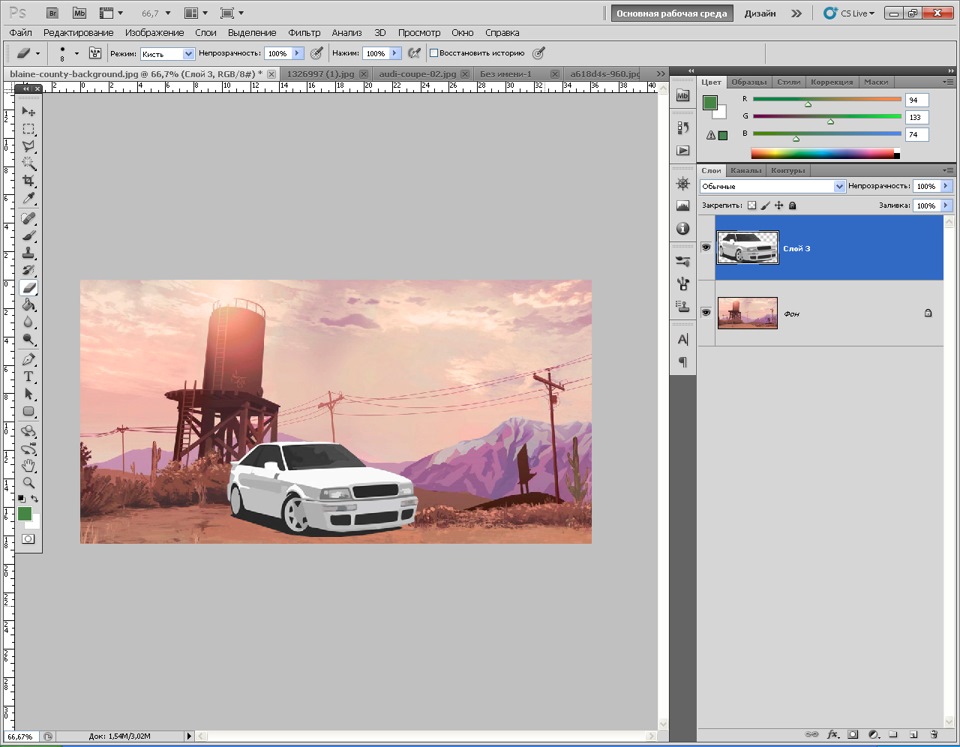Select the History Brush tool

28,270
